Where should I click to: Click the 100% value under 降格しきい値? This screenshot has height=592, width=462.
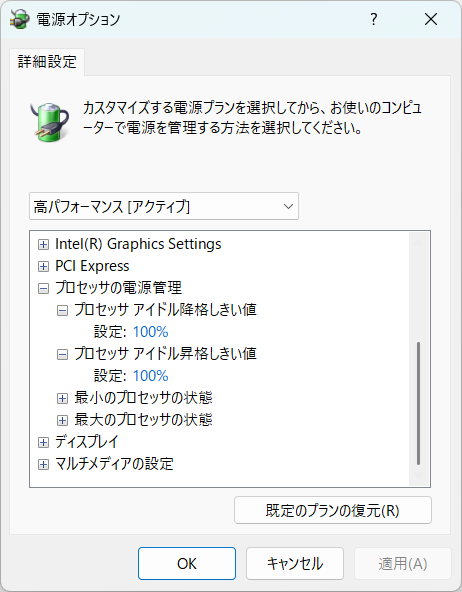coord(151,332)
